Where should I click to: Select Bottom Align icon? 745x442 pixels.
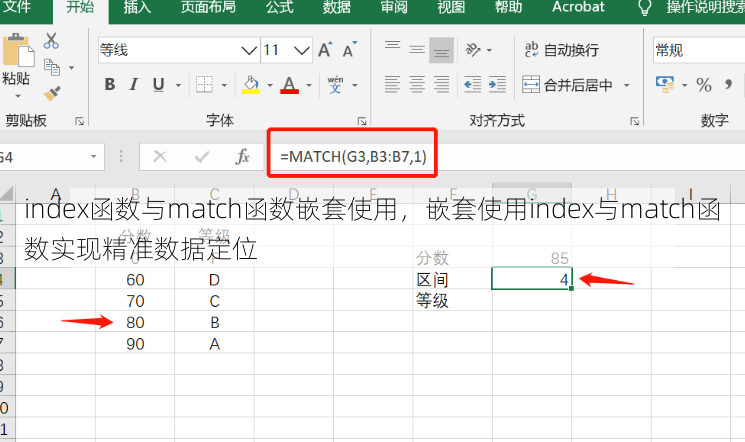click(x=441, y=50)
